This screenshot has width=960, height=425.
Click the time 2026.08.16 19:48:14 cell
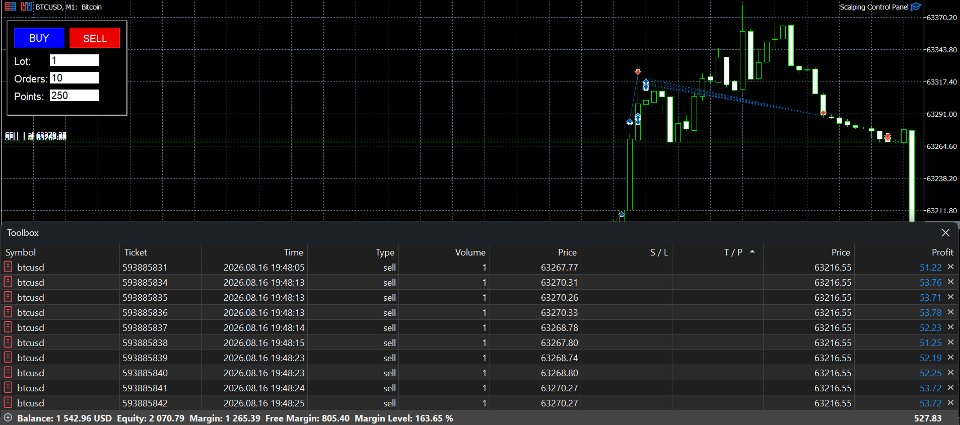pyautogui.click(x=264, y=327)
